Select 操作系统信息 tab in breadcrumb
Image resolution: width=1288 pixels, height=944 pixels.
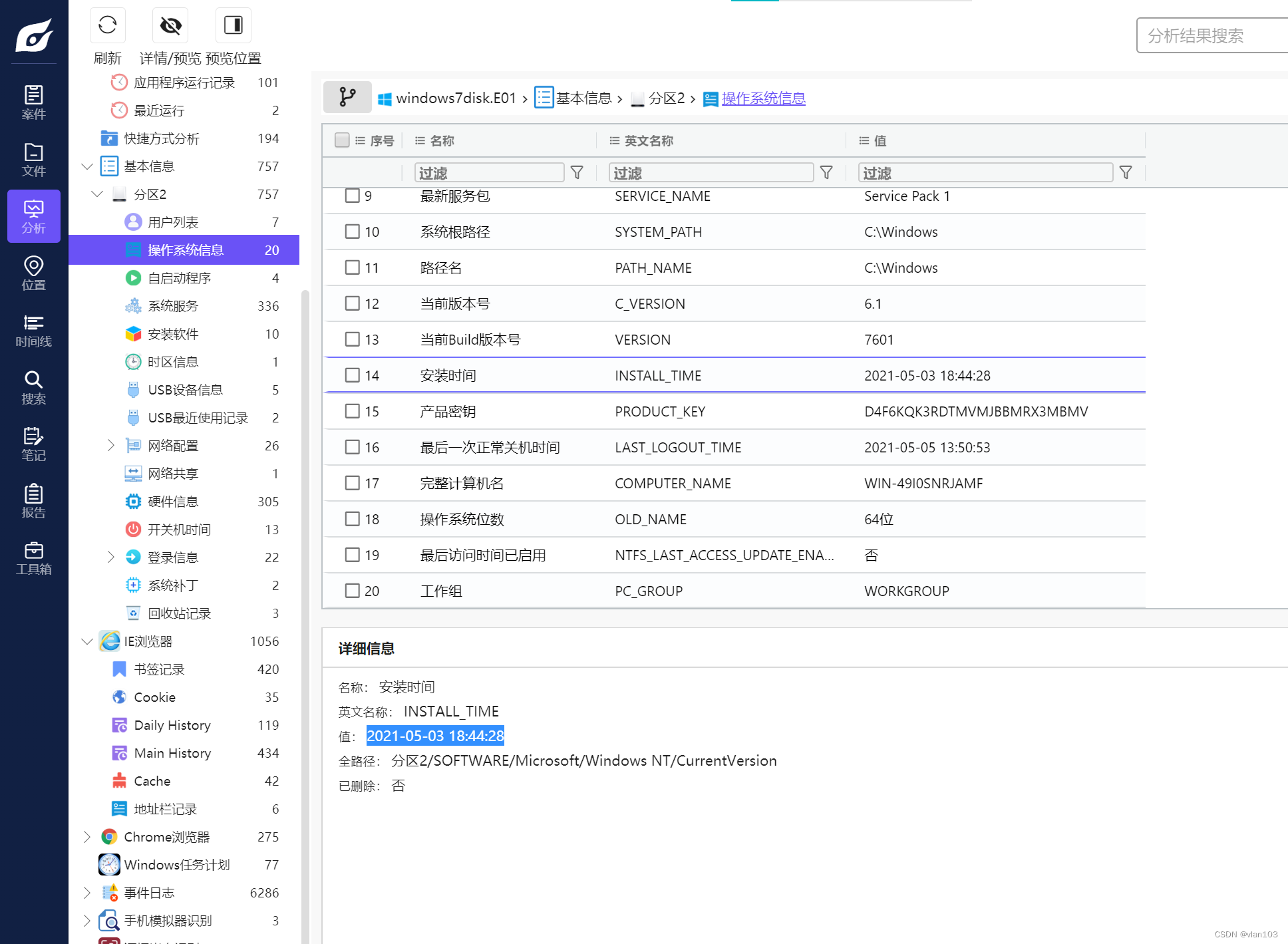click(763, 97)
